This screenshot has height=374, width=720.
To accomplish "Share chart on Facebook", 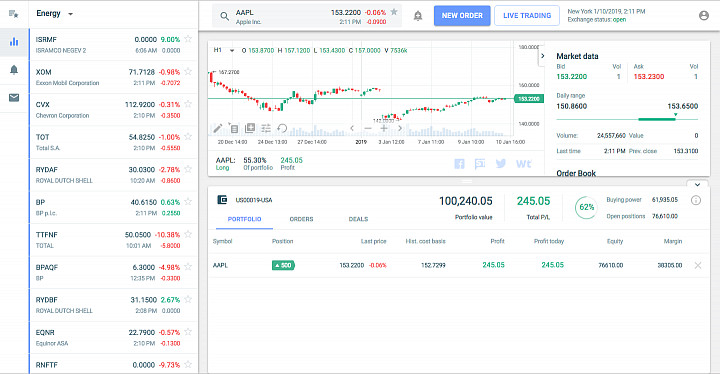I will tap(459, 164).
